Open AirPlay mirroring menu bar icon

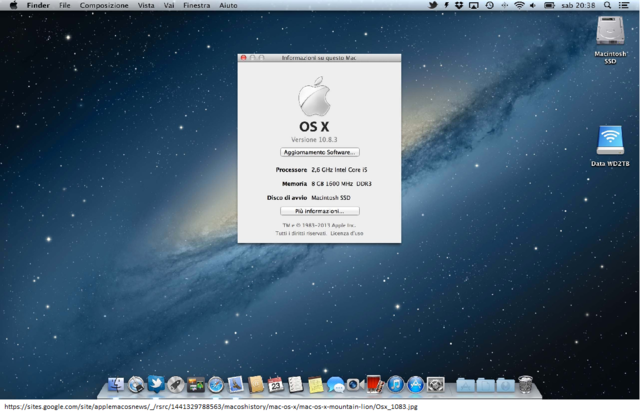[473, 5]
